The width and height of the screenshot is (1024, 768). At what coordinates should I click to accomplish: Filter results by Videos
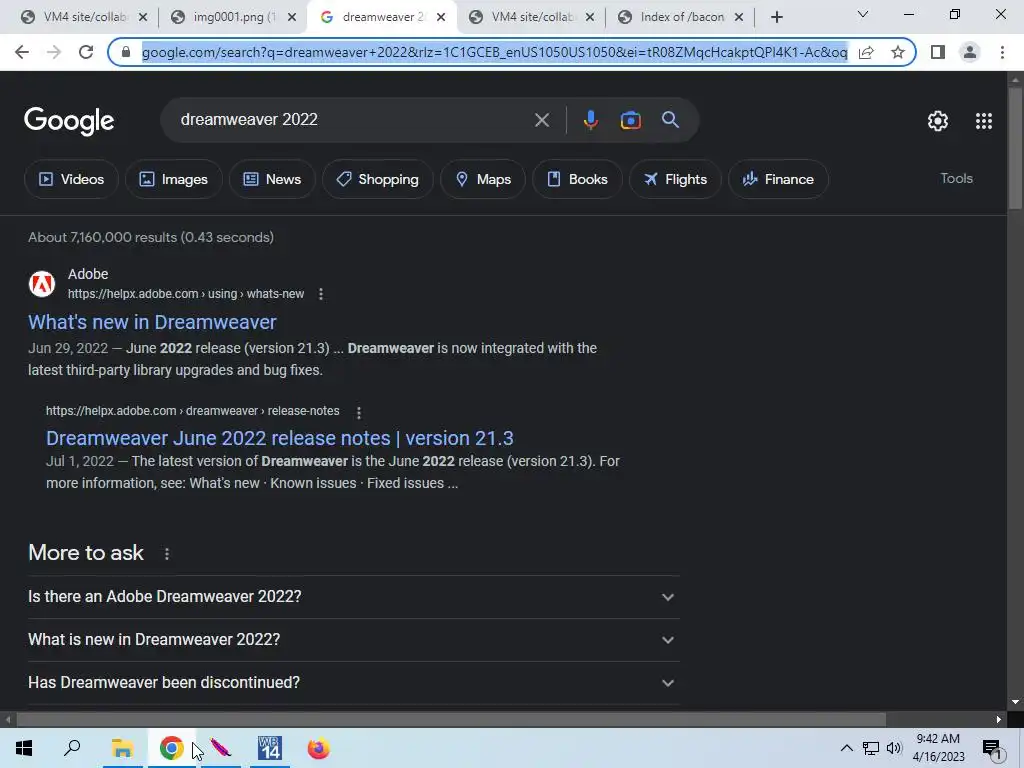point(71,179)
